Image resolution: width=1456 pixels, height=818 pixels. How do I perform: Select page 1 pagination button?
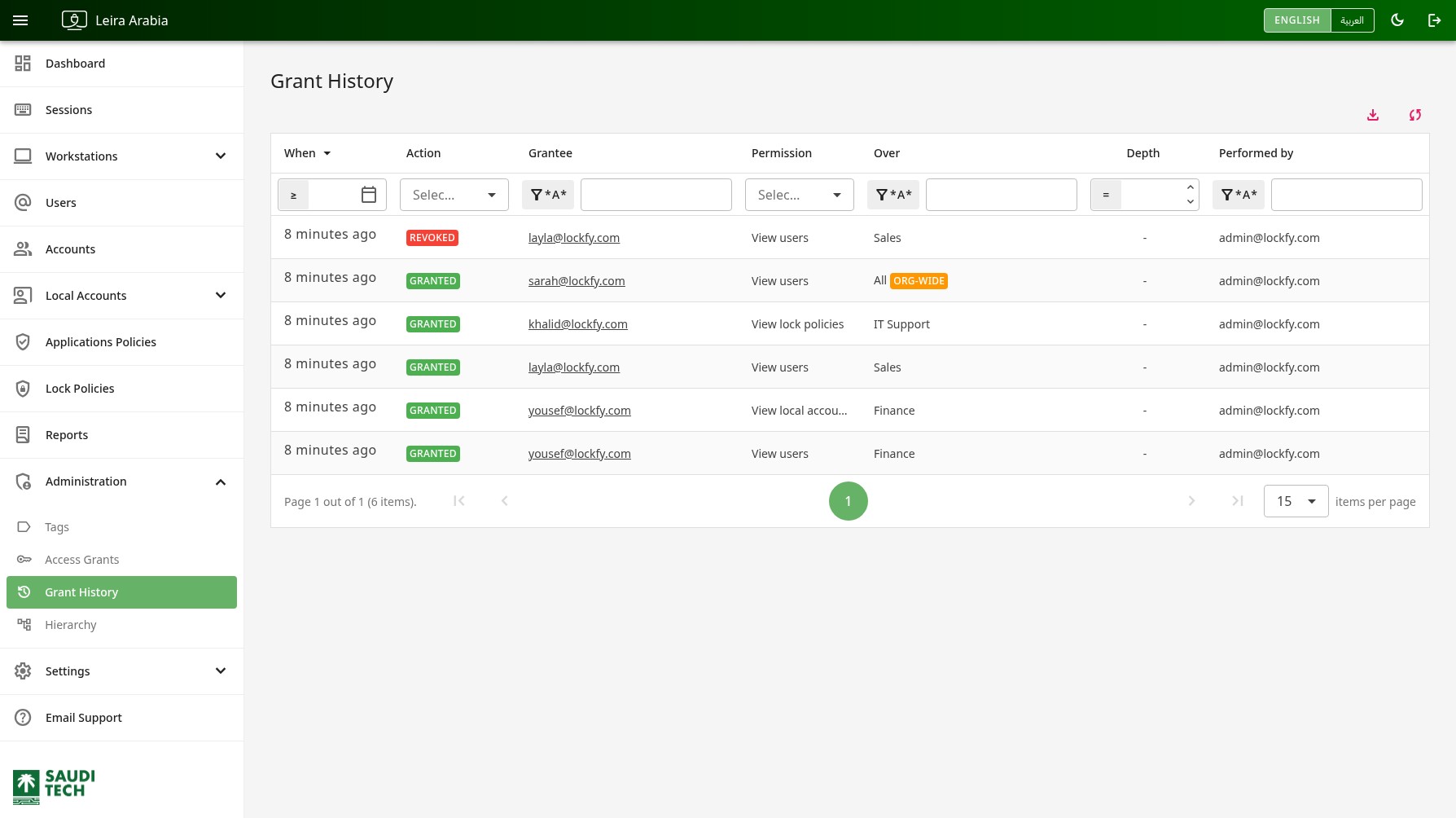(x=849, y=501)
